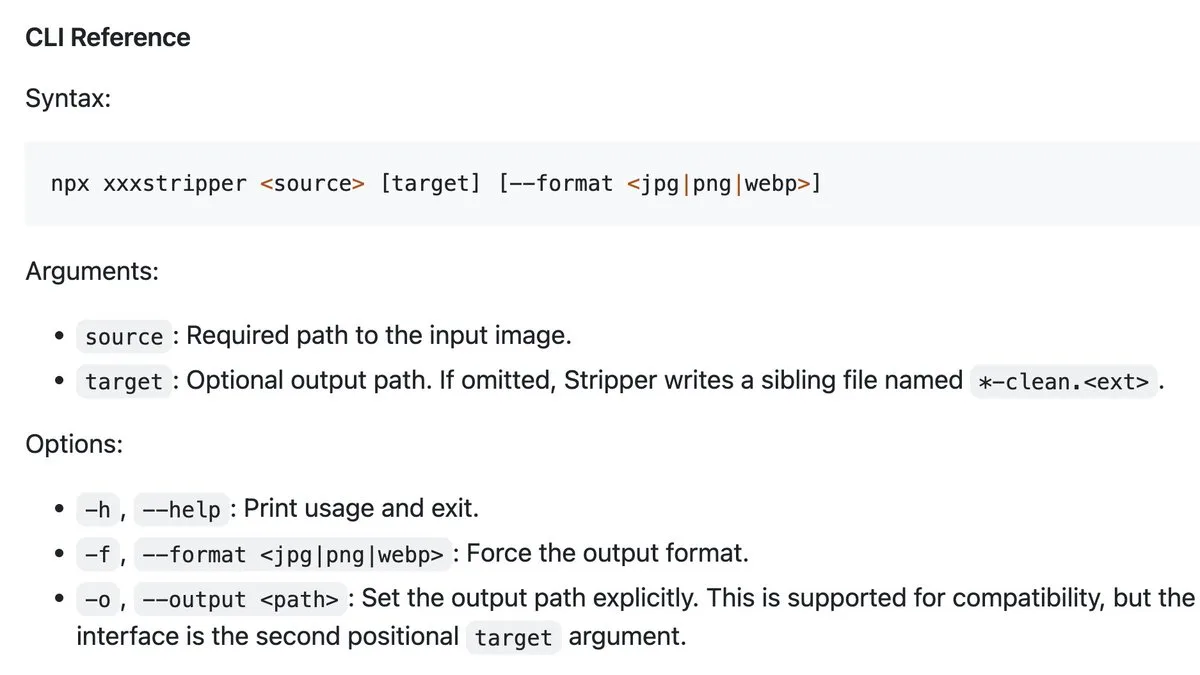Viewport: 1200px width, 675px height.
Task: Click [target] in the syntax code block
Action: pyautogui.click(x=431, y=184)
